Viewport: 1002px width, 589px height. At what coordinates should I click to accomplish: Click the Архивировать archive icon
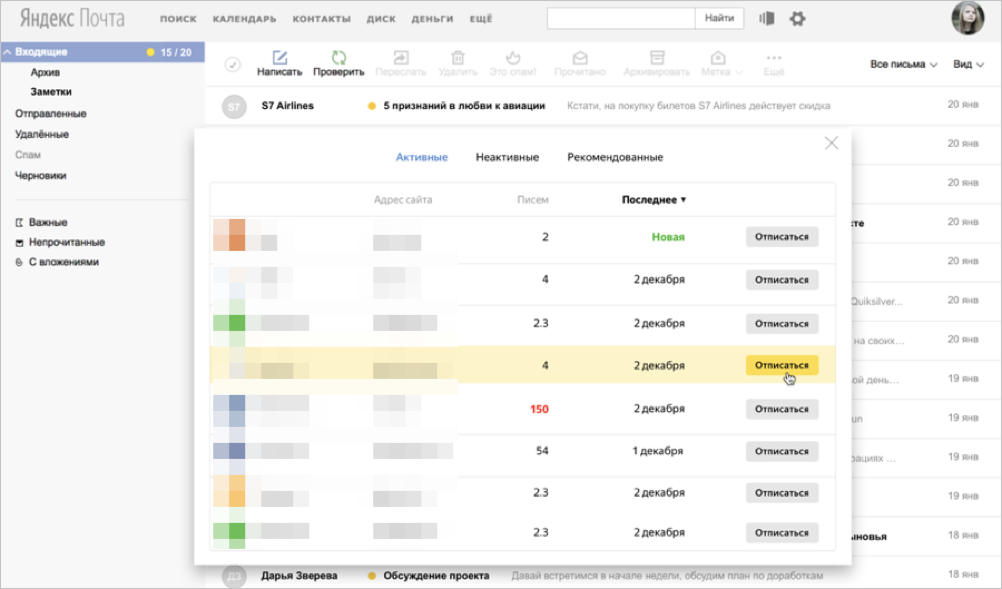pyautogui.click(x=657, y=57)
